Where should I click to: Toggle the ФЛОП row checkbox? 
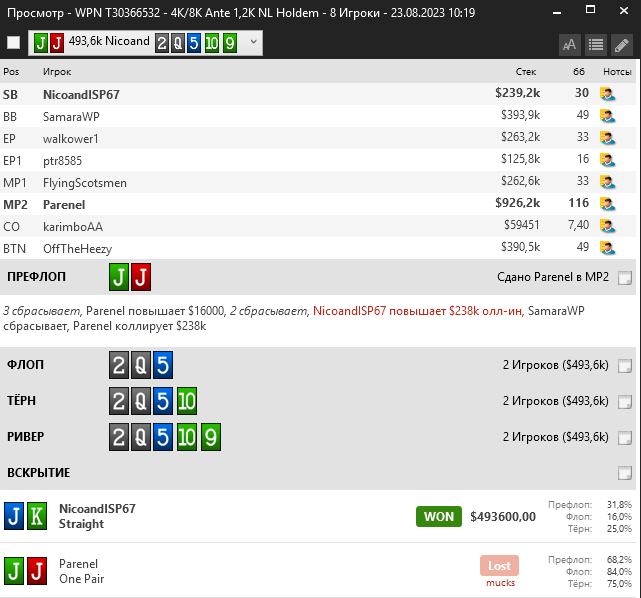[625, 366]
